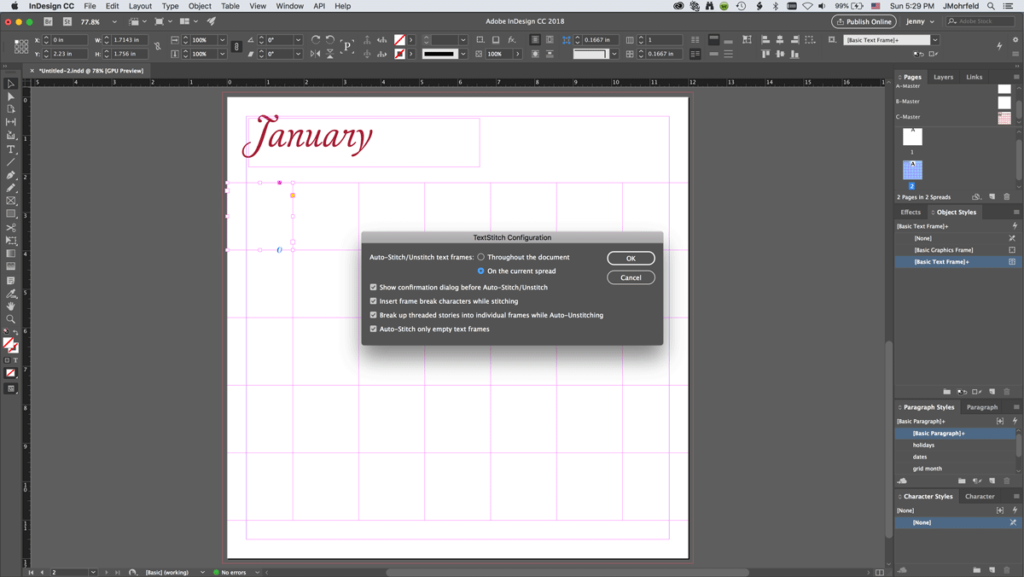Screen dimensions: 1024x577
Task: Select the Pen tool
Action: [x=11, y=175]
